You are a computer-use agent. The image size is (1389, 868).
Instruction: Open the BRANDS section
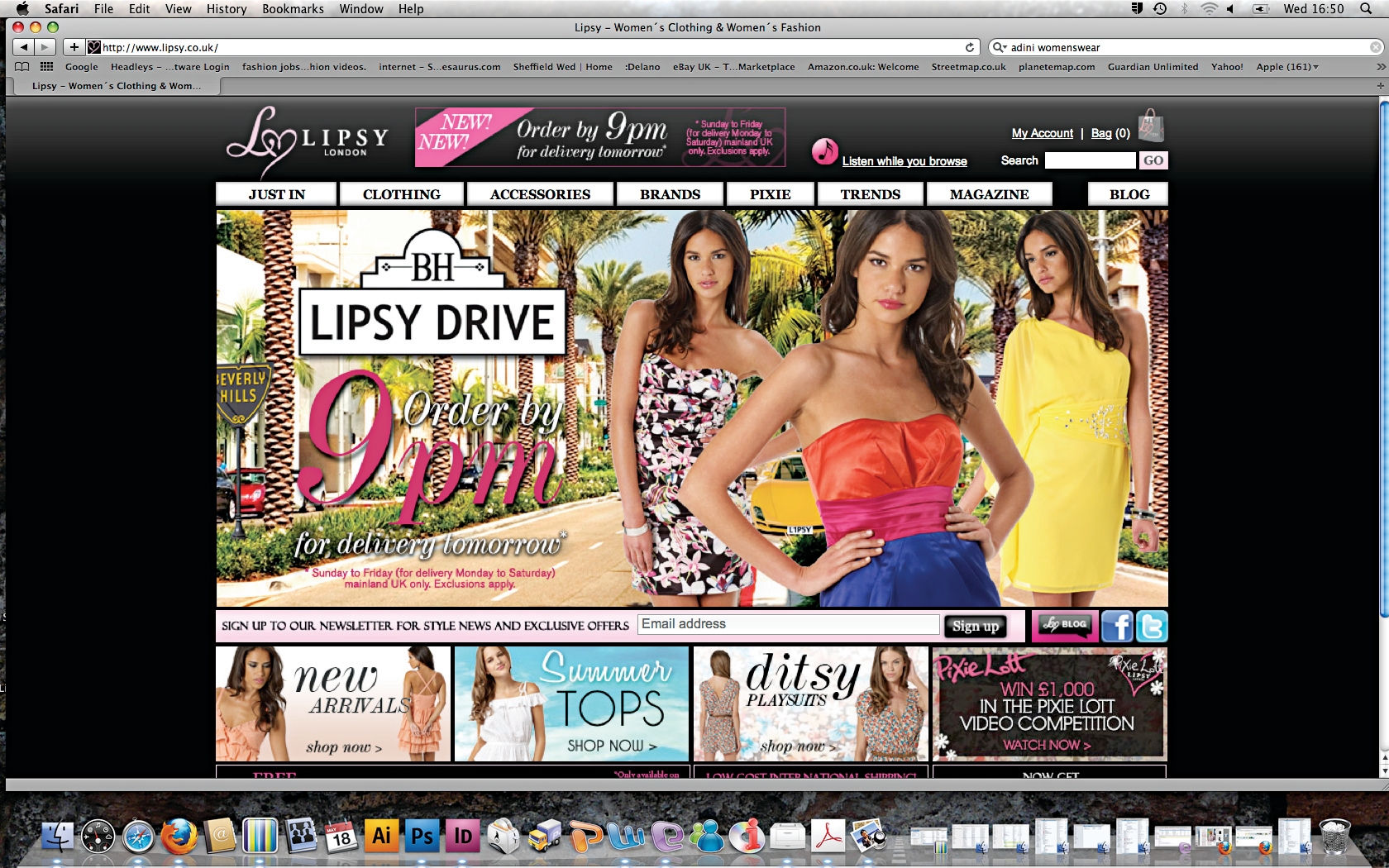(670, 194)
